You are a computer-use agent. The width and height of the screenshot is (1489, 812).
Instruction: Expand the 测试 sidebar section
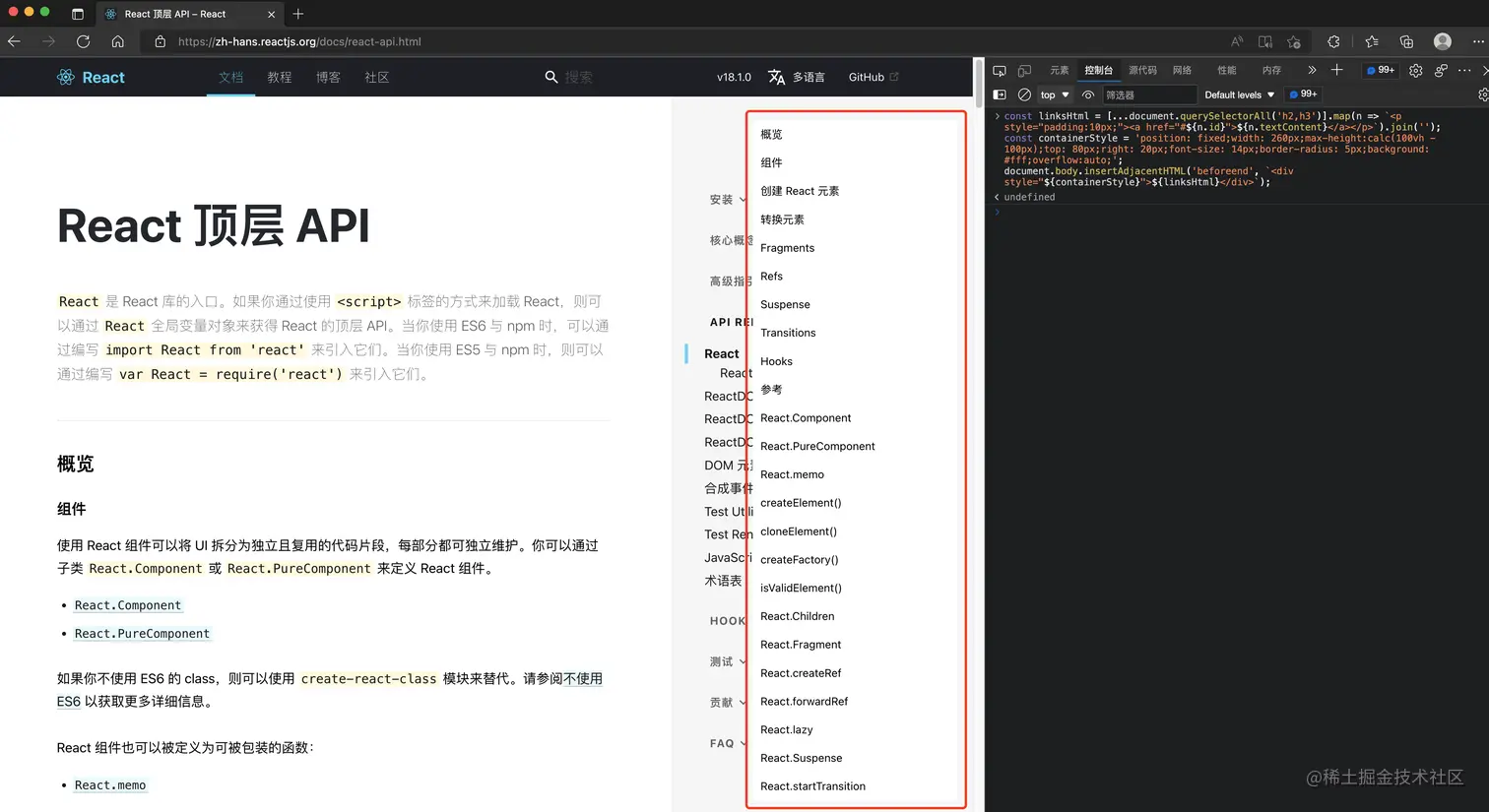(728, 662)
